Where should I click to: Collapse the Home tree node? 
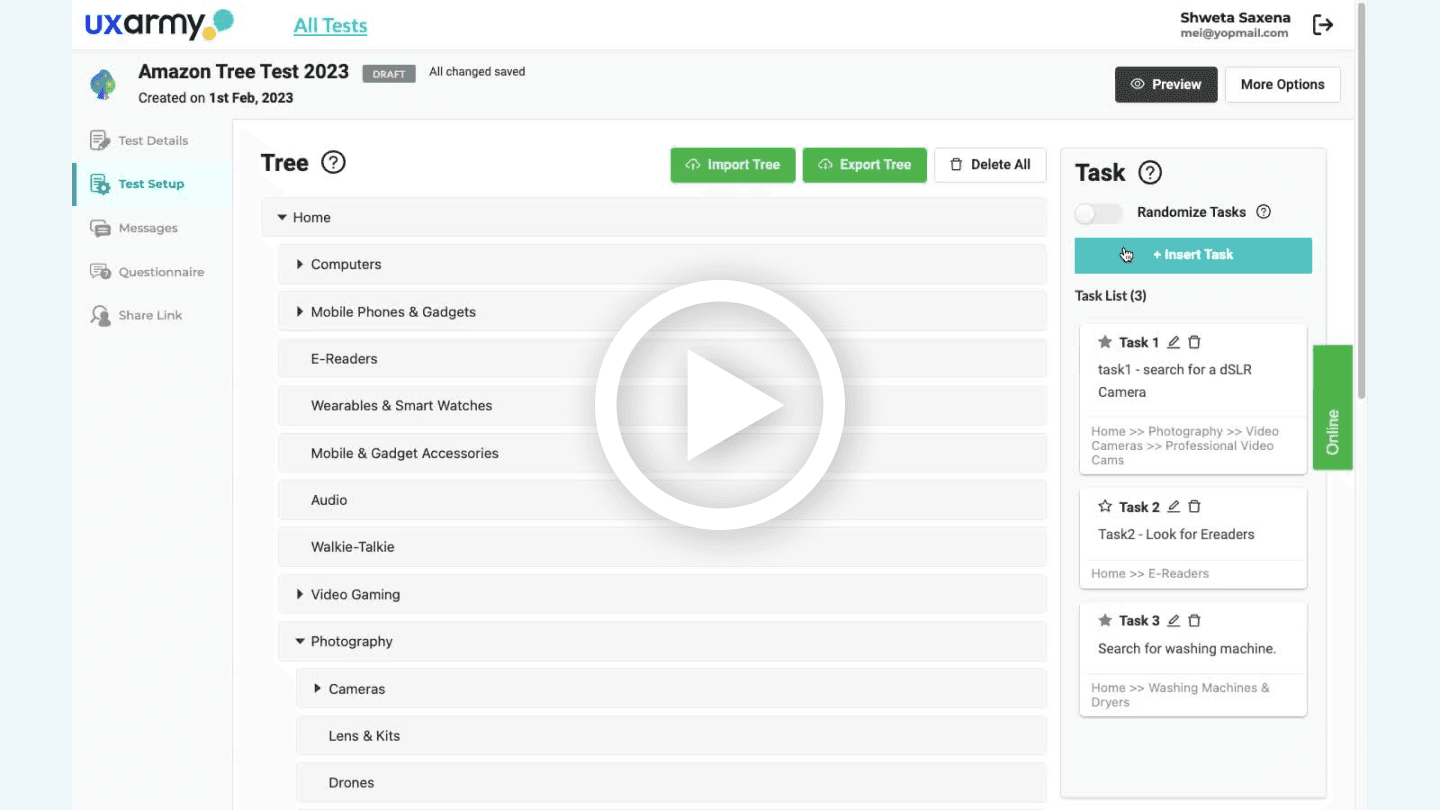click(282, 217)
